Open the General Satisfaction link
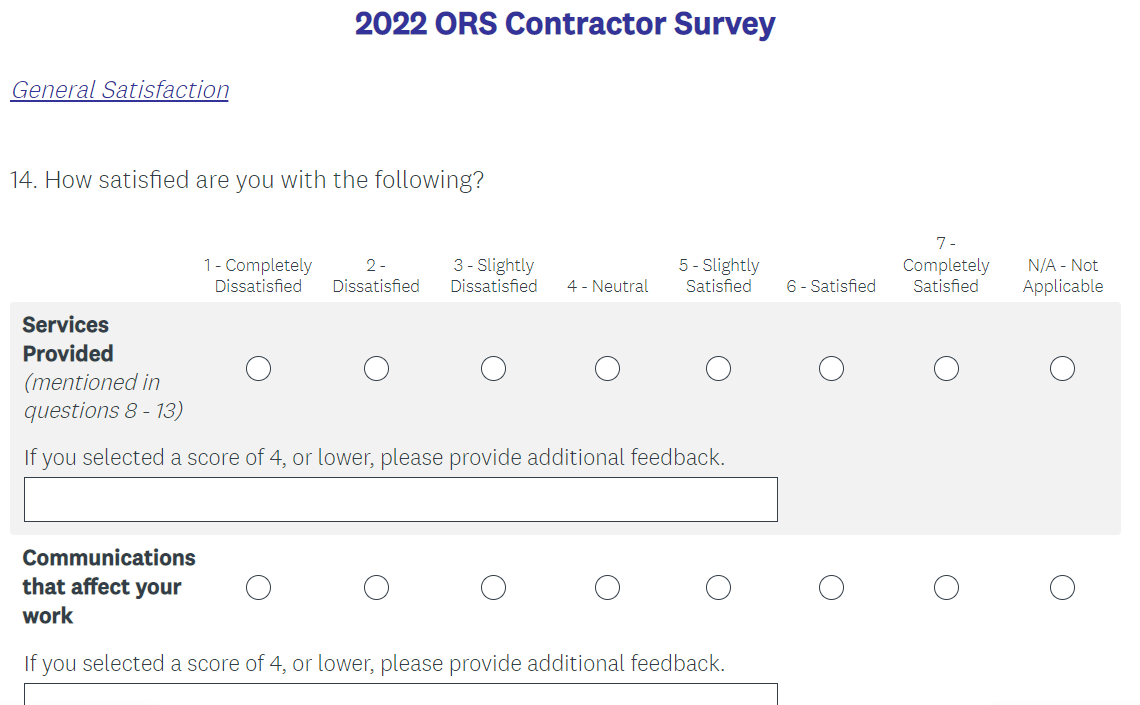This screenshot has width=1140, height=705. click(x=120, y=90)
